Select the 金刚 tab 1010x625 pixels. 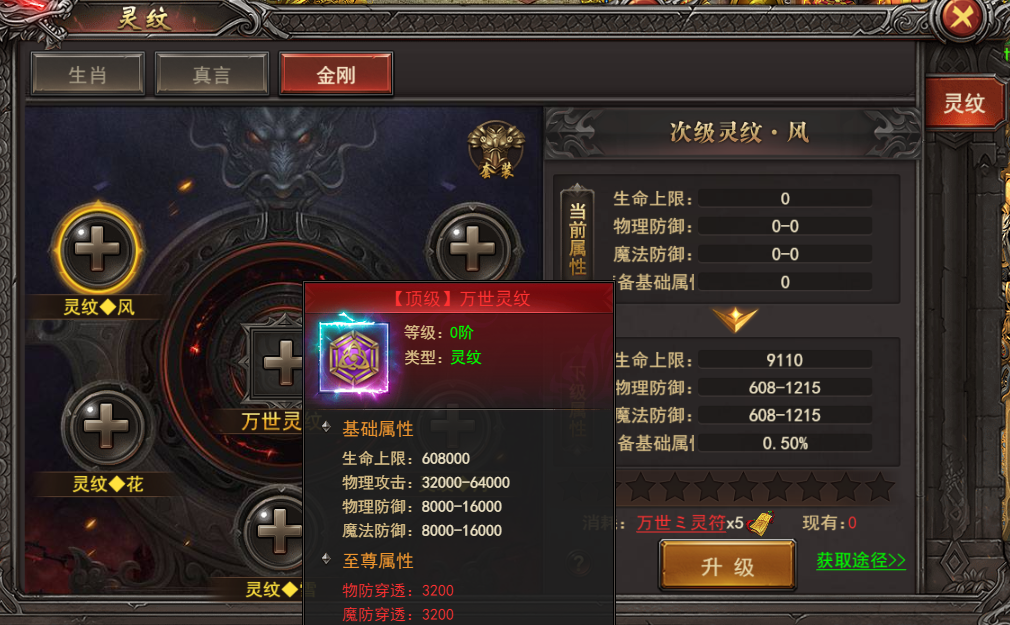click(x=336, y=75)
